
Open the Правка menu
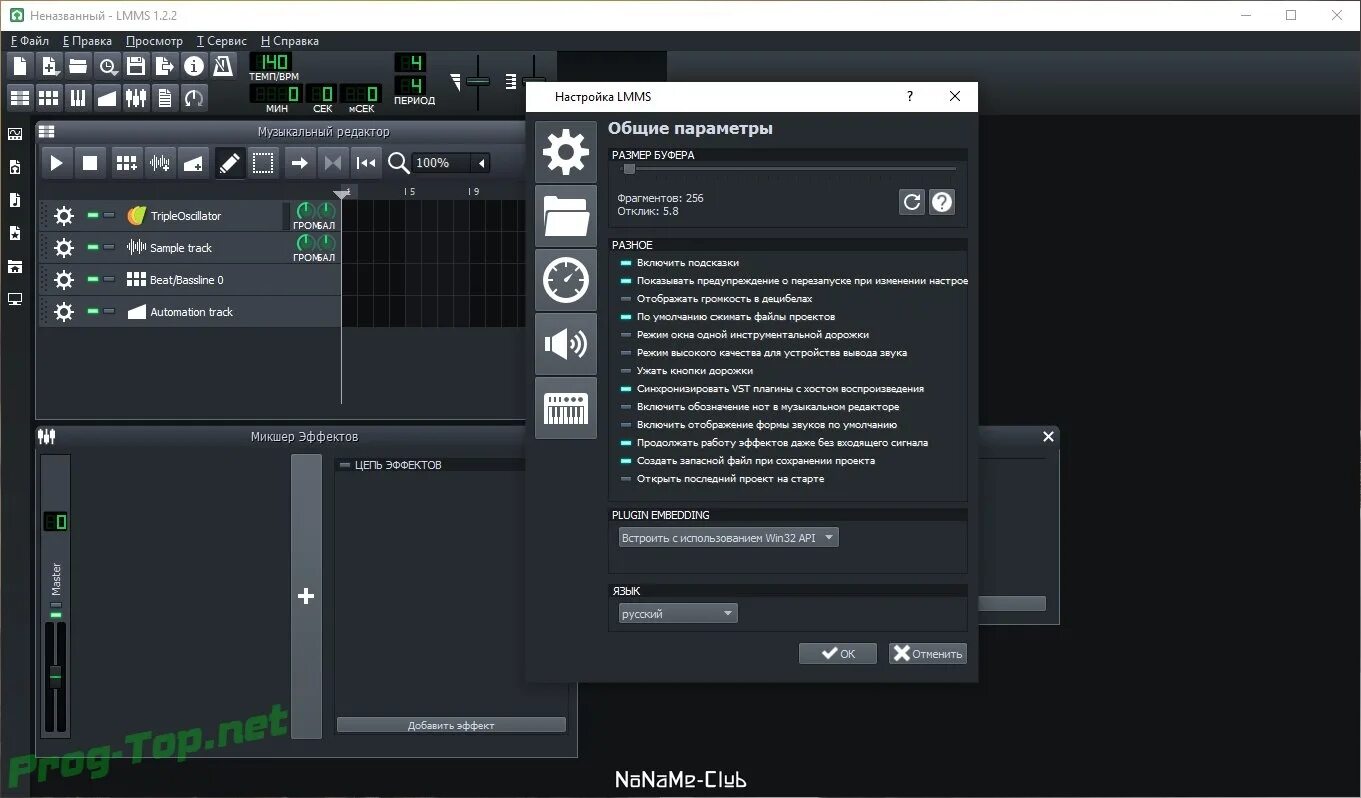tap(87, 41)
